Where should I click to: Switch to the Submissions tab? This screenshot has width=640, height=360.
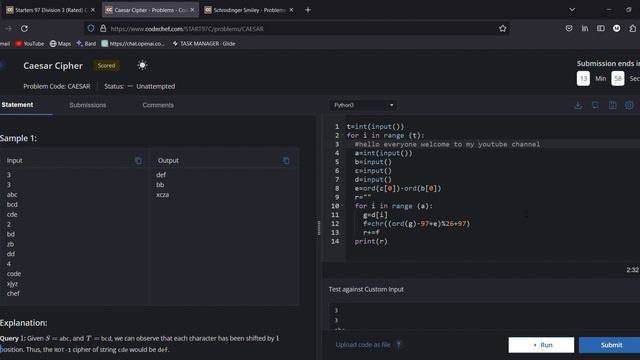(87, 105)
